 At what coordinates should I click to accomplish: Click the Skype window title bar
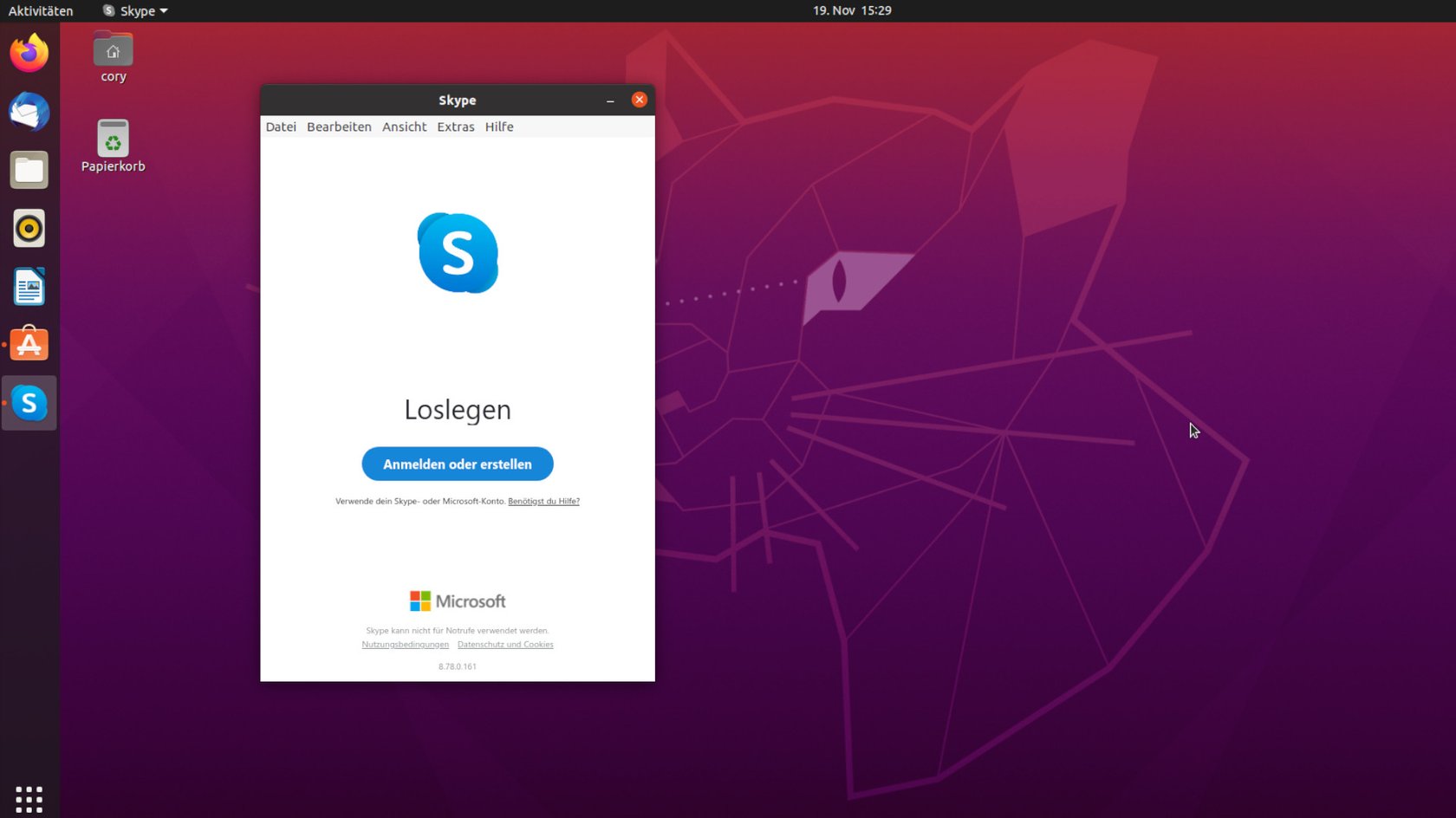click(458, 100)
